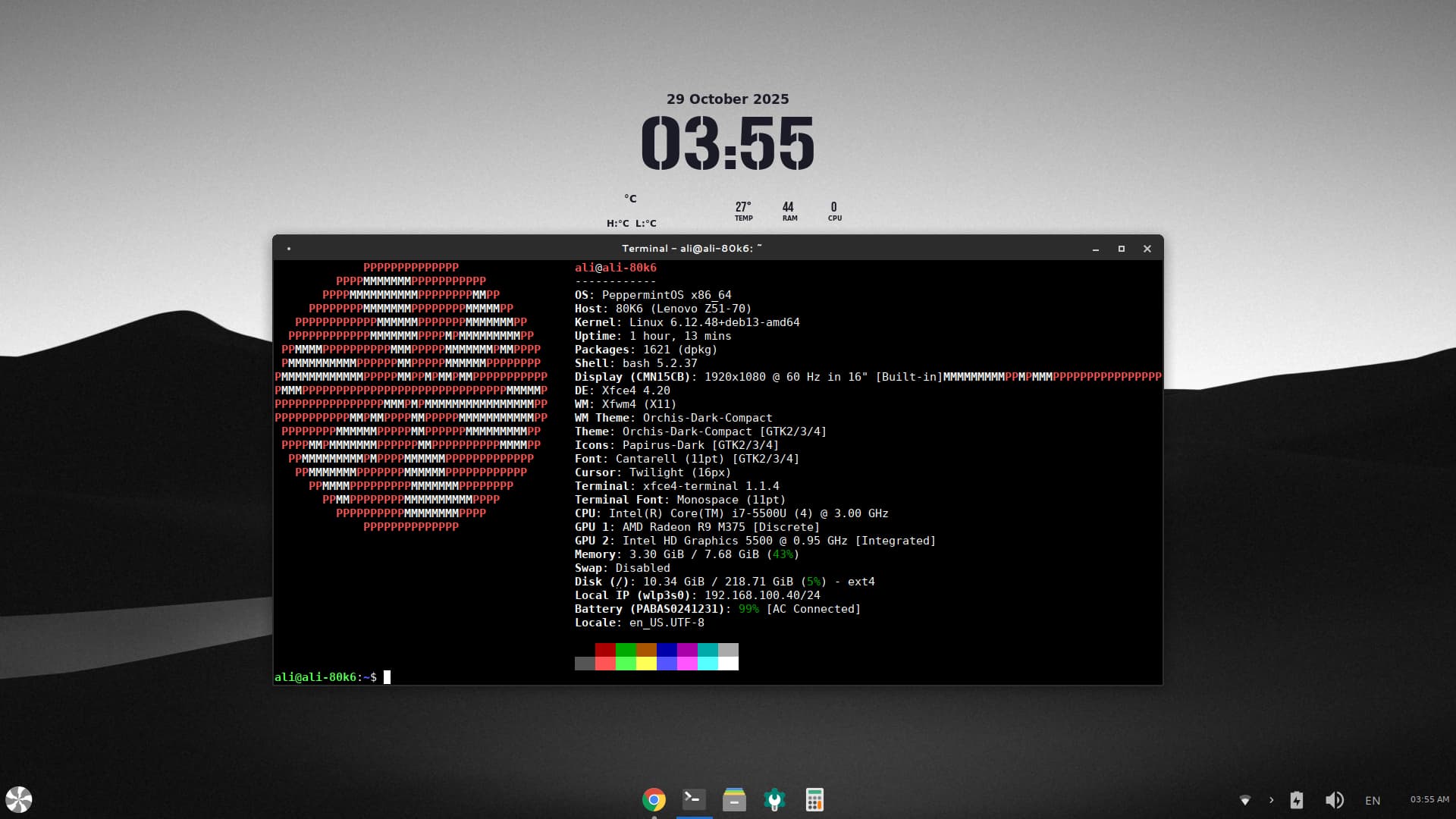
Task: Open the battery power manager icon
Action: (1297, 800)
